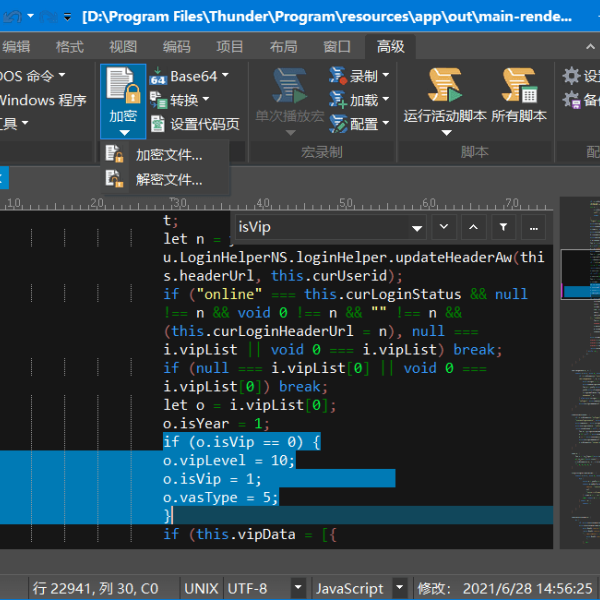The image size is (600, 600).
Task: Open Set Code Page (设置代码页)
Action: (195, 124)
